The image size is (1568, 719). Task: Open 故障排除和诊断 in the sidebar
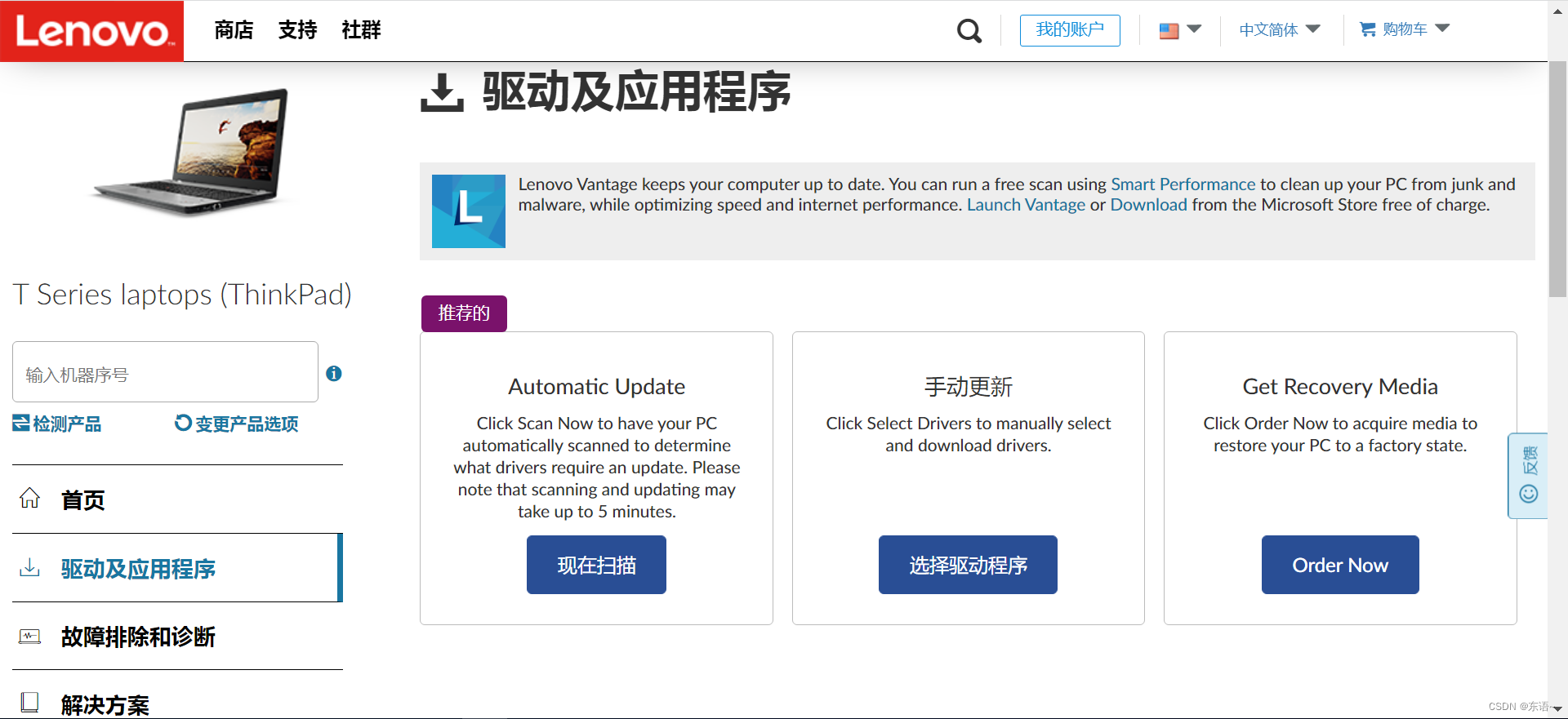pos(177,637)
